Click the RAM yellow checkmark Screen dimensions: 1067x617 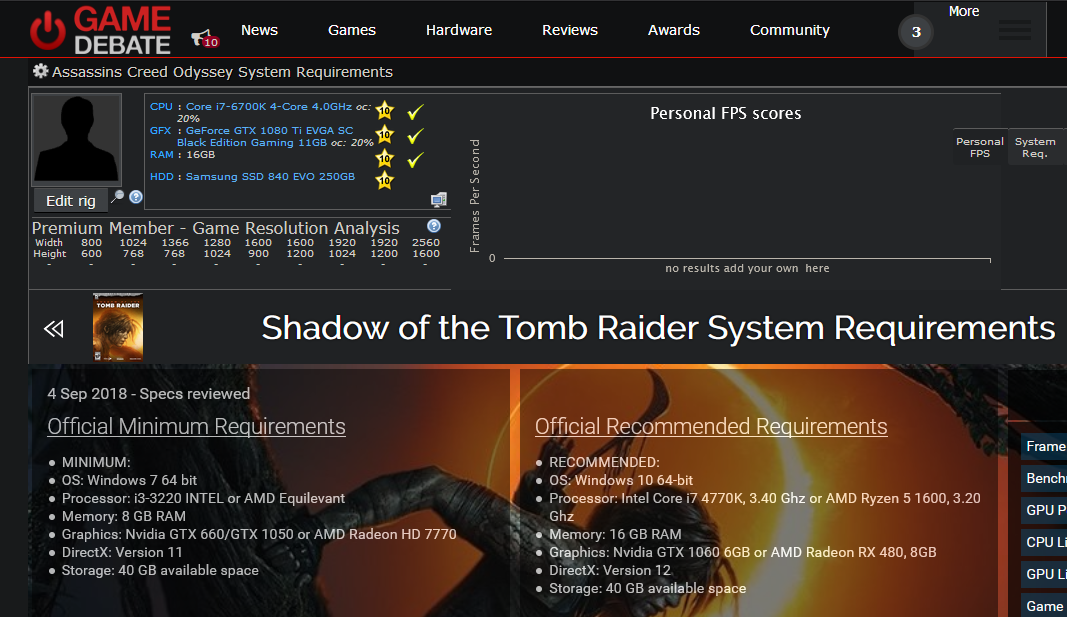click(415, 160)
